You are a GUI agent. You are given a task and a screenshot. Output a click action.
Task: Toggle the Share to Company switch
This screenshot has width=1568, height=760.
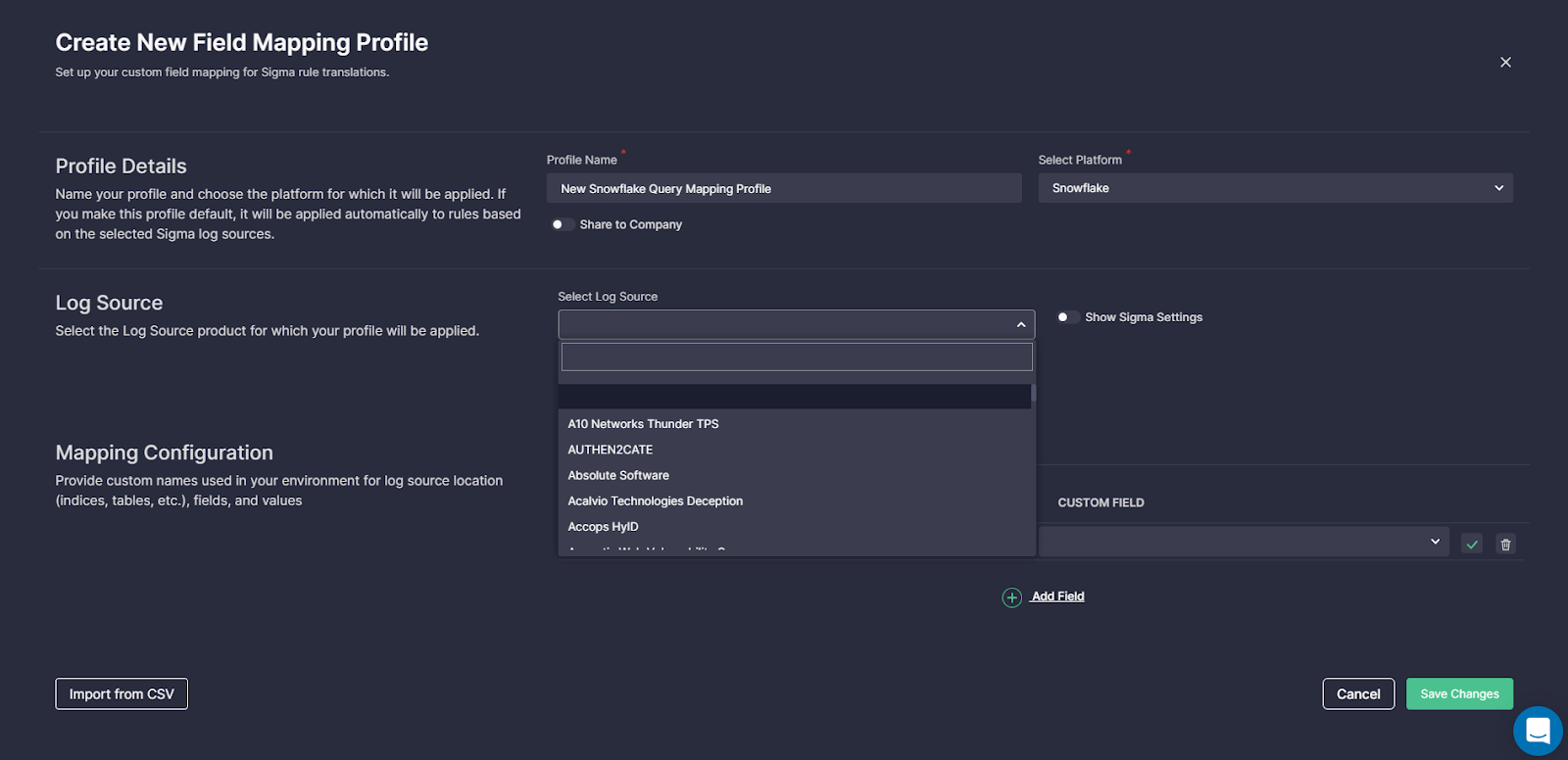[563, 224]
